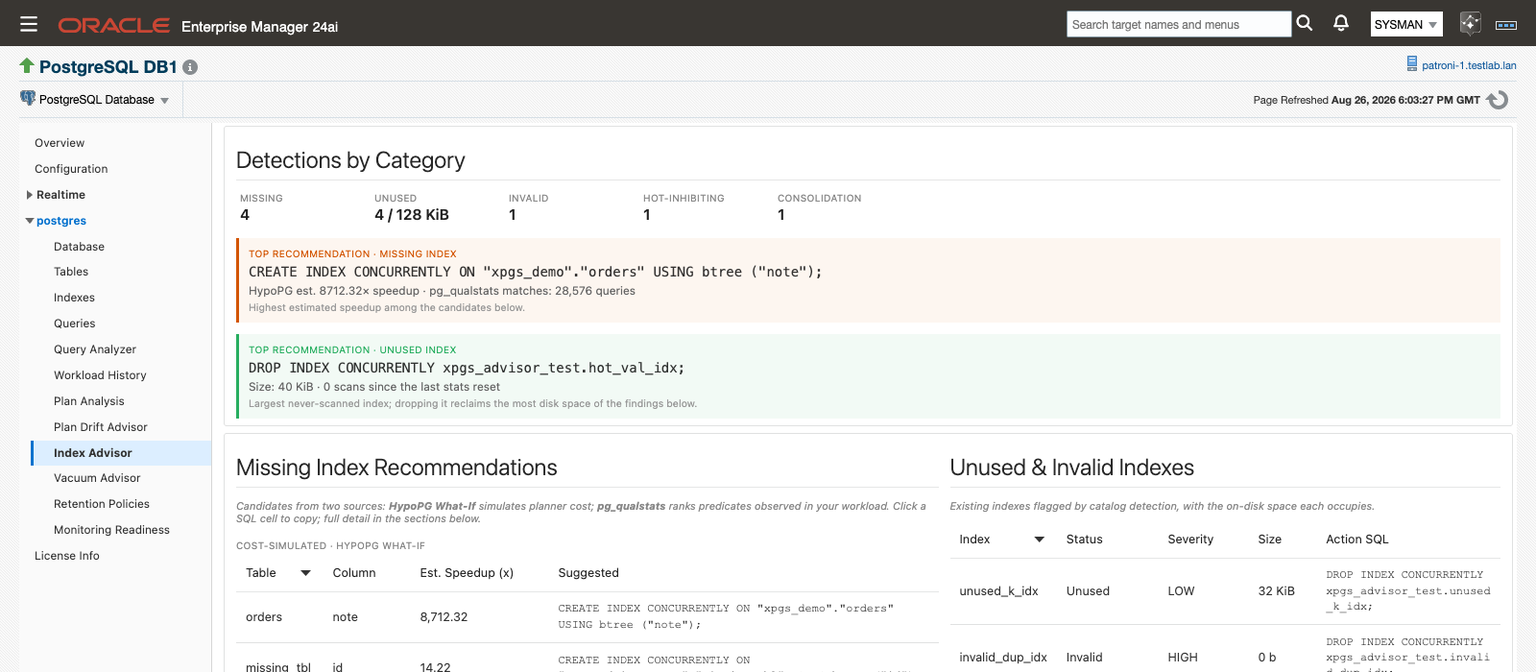The image size is (1536, 672).
Task: Click the MISSING count 4
Action: pyautogui.click(x=245, y=215)
